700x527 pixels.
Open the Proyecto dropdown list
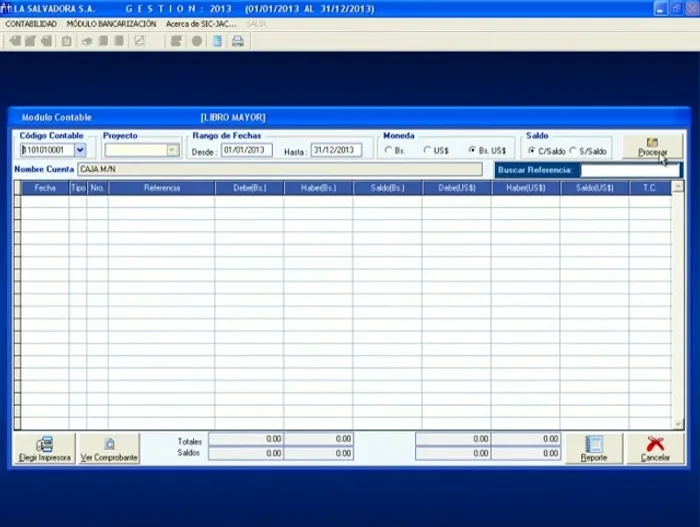click(x=172, y=150)
